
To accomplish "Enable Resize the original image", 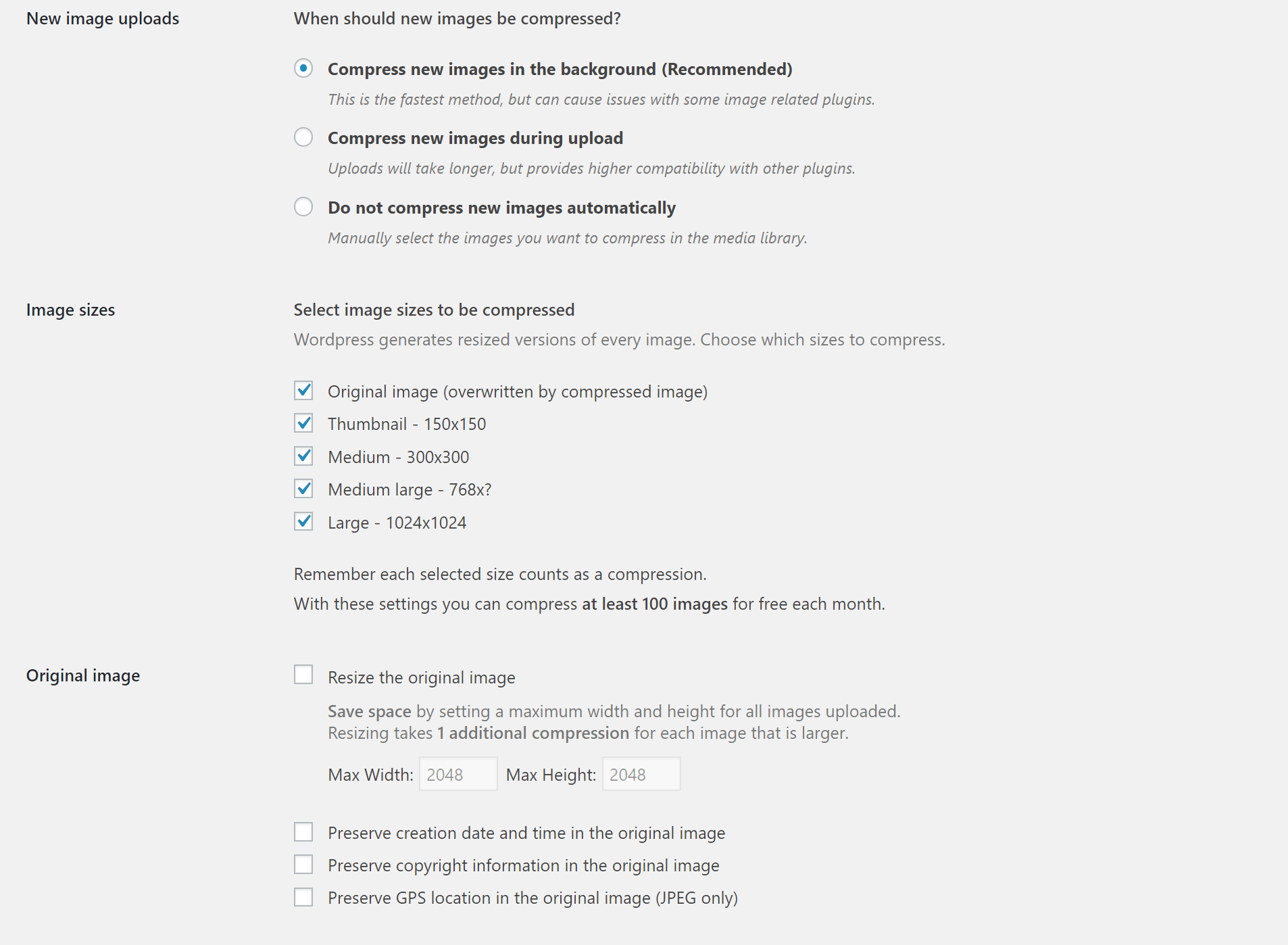I will tap(303, 675).
